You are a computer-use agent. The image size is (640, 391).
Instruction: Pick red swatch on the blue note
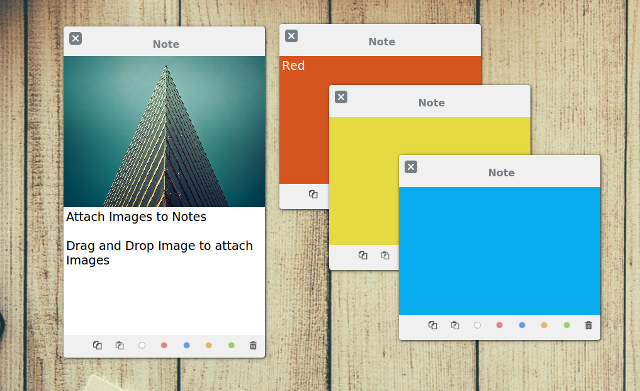coord(499,325)
